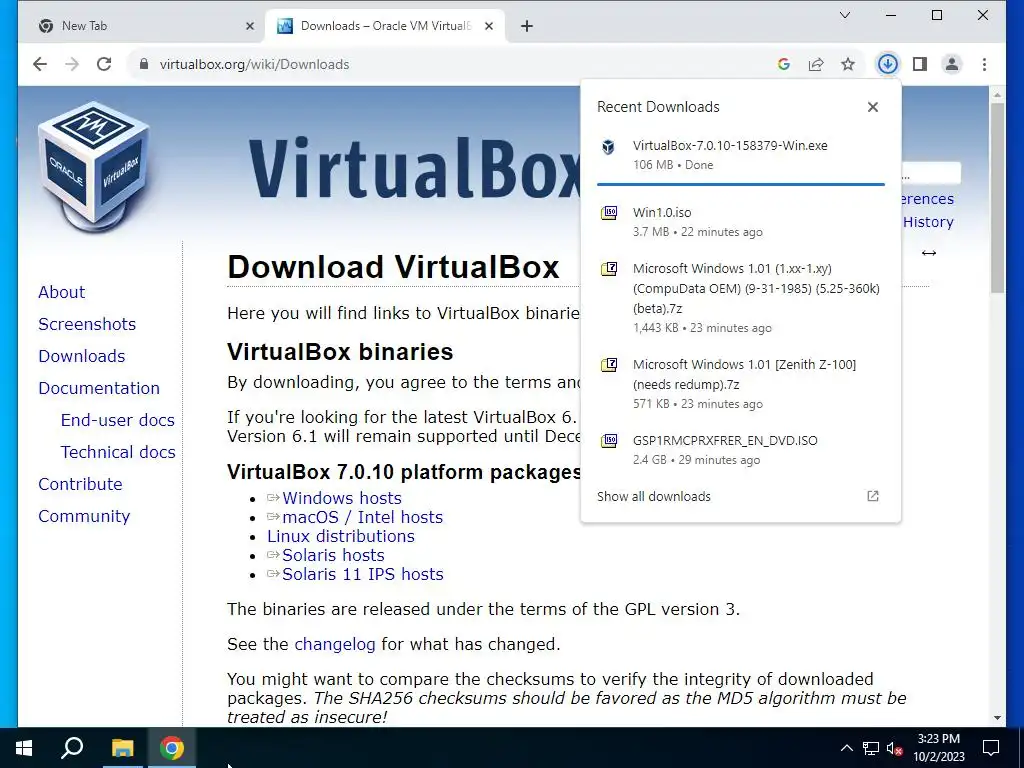1024x768 pixels.
Task: Bookmark this page with the star icon
Action: [x=848, y=64]
